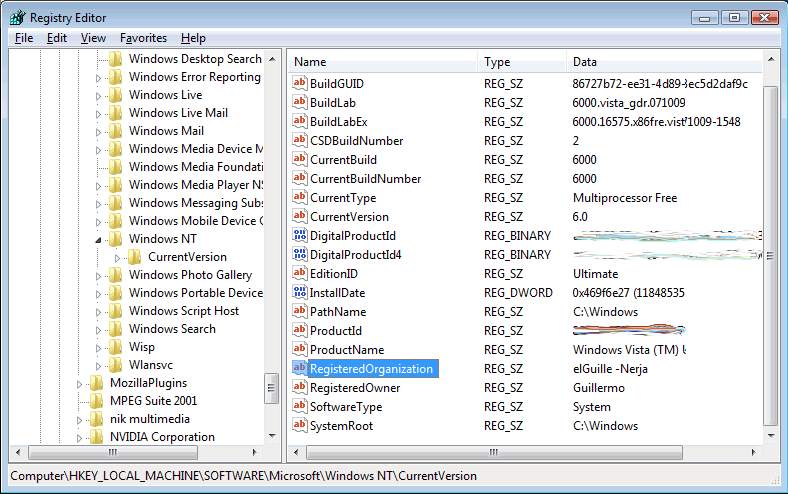Open the Favorites menu
788x494 pixels.
pyautogui.click(x=143, y=38)
